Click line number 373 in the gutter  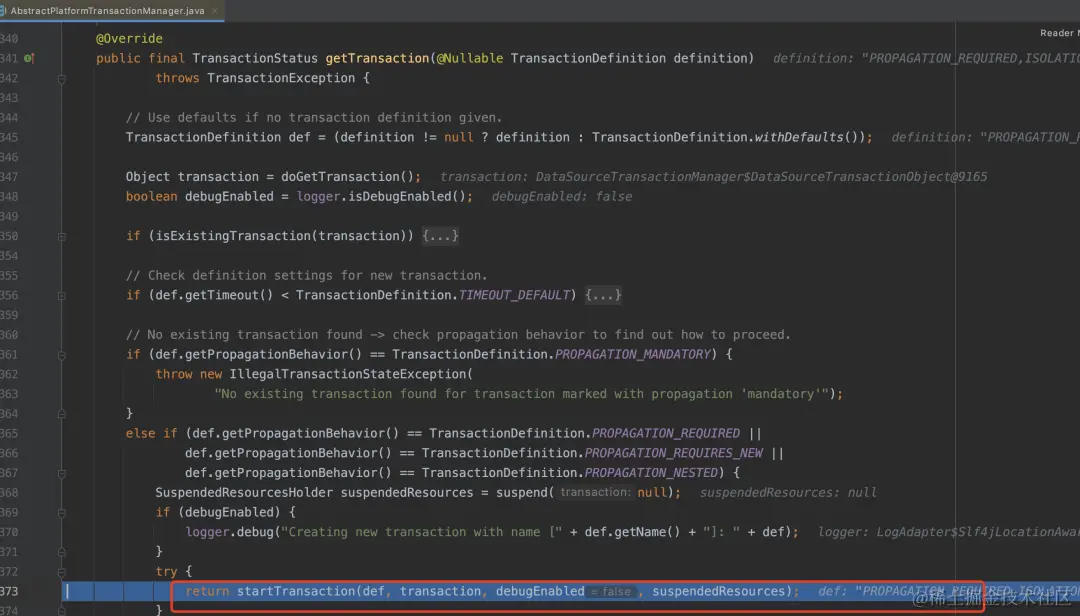pos(9,592)
